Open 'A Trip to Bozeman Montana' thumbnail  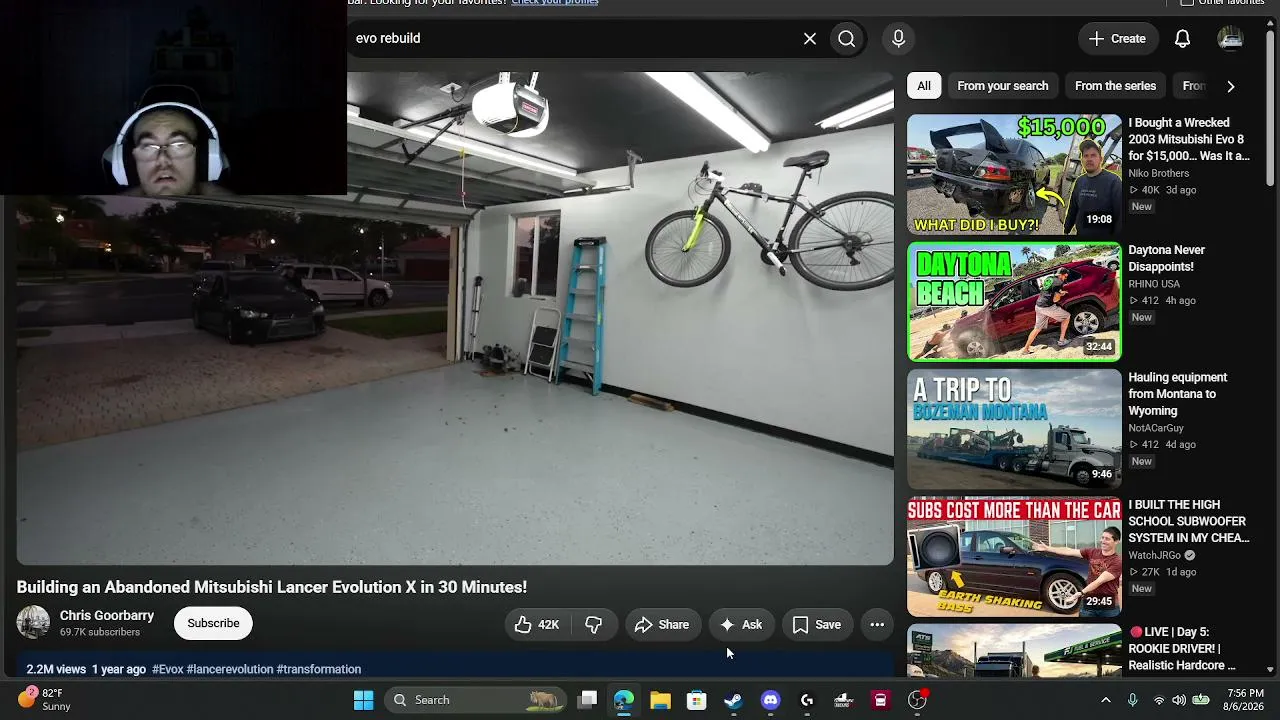(1014, 429)
